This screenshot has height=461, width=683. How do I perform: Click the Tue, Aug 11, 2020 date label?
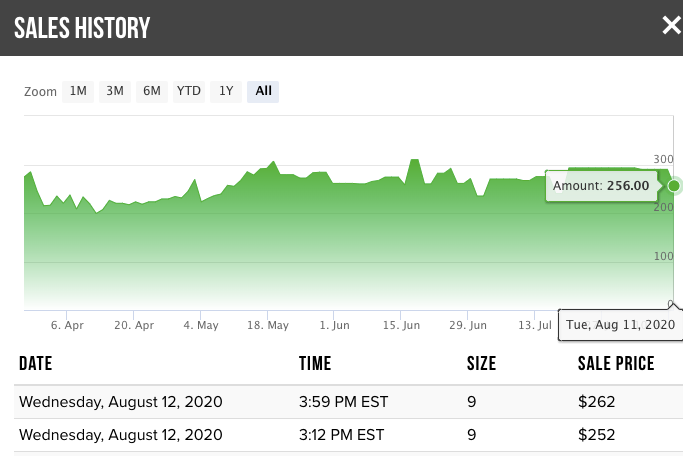click(x=620, y=325)
